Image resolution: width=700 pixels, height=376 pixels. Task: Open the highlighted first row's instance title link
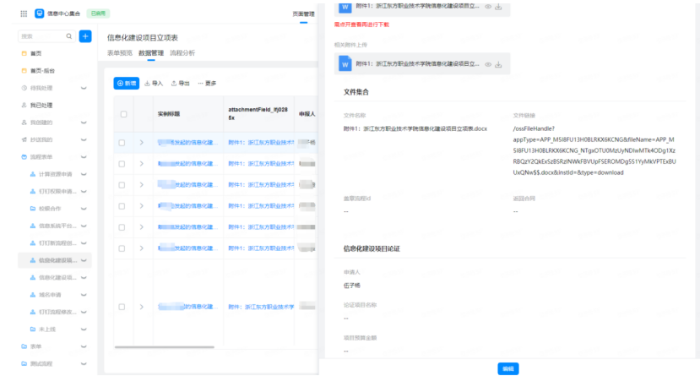[x=188, y=142]
